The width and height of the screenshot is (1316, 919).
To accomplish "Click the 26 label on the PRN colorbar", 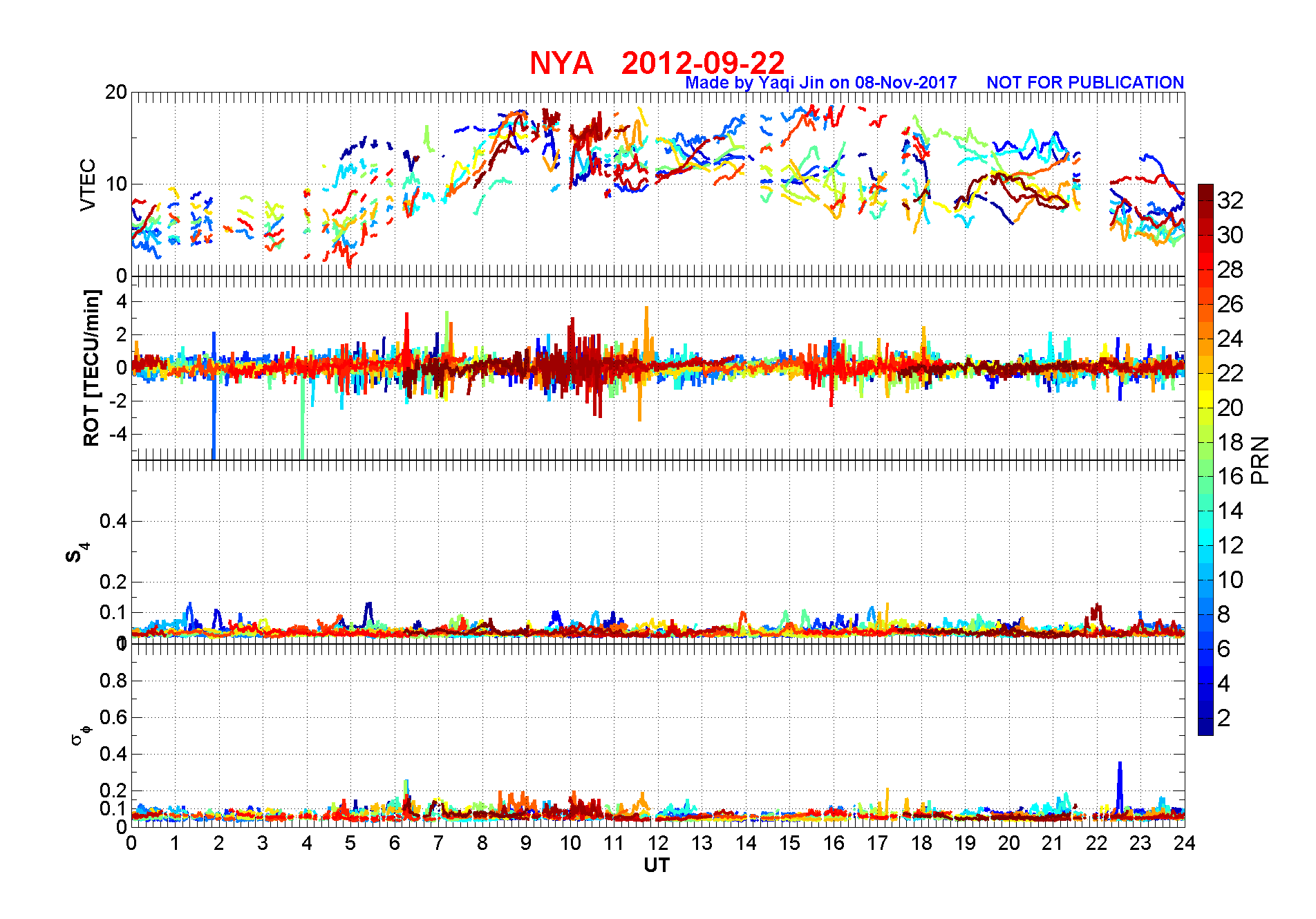I will [1230, 304].
